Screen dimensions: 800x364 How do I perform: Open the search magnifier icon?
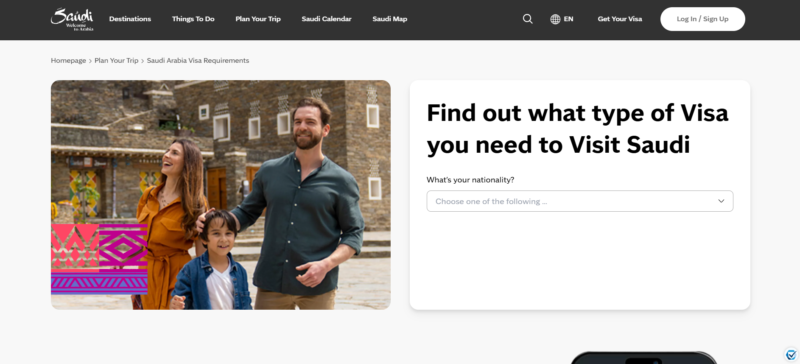click(528, 19)
